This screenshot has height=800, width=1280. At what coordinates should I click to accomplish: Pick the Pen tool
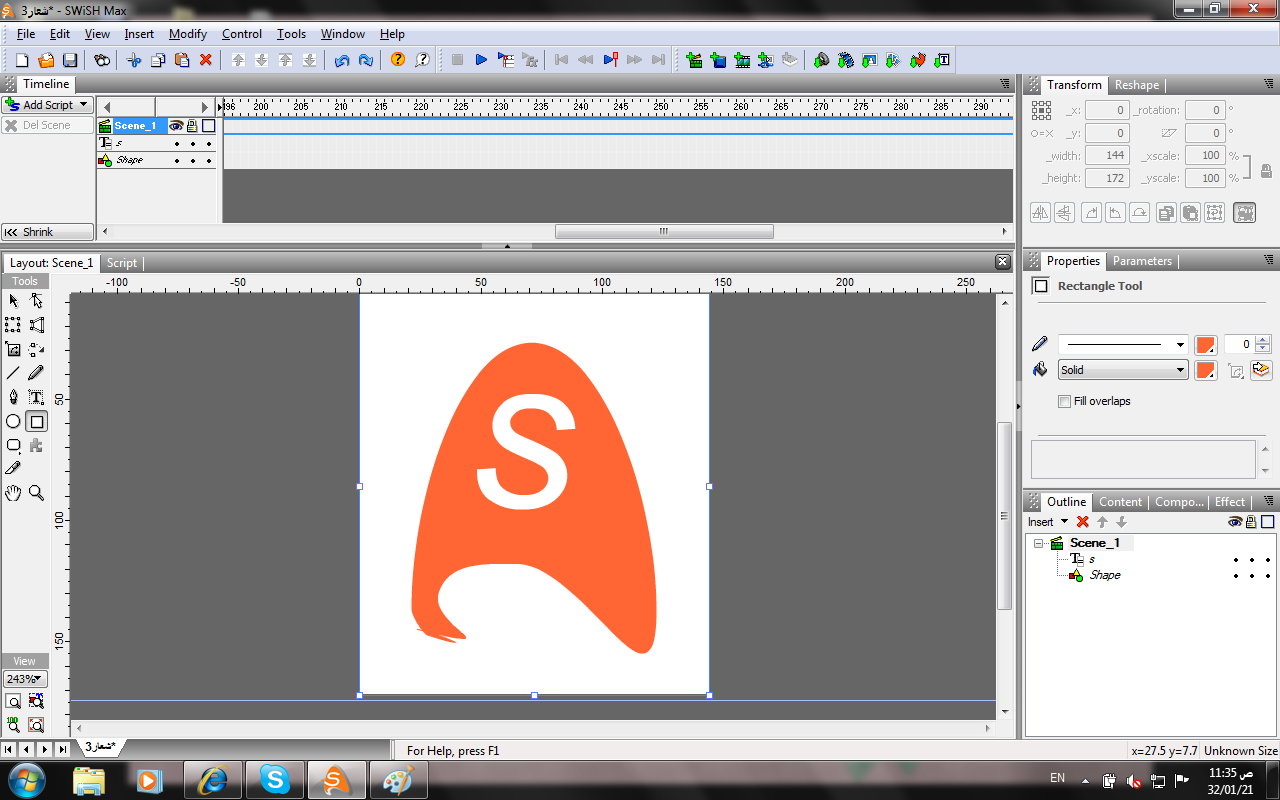coord(13,397)
